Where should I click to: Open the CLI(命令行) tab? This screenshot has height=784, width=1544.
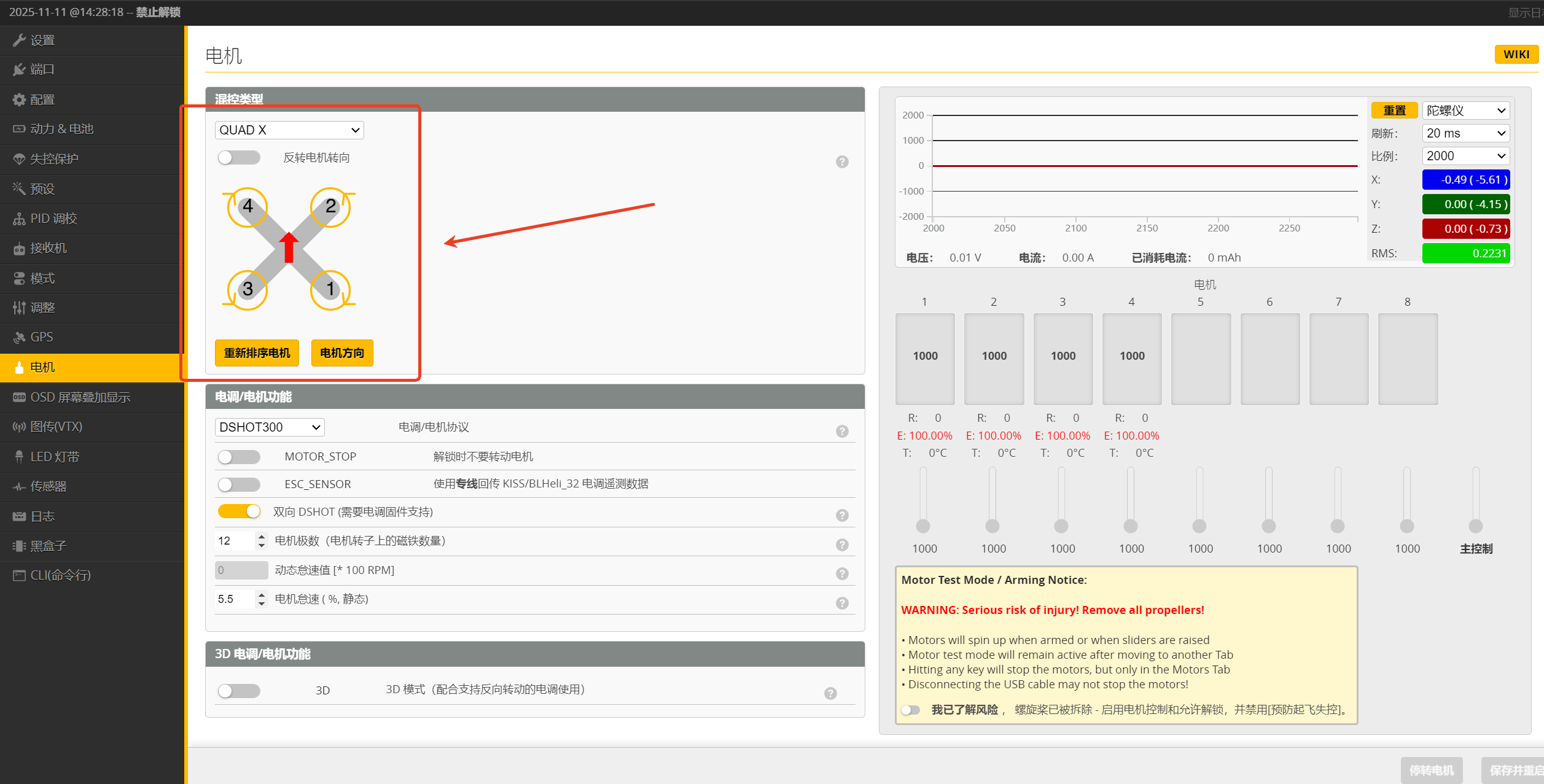pos(60,575)
